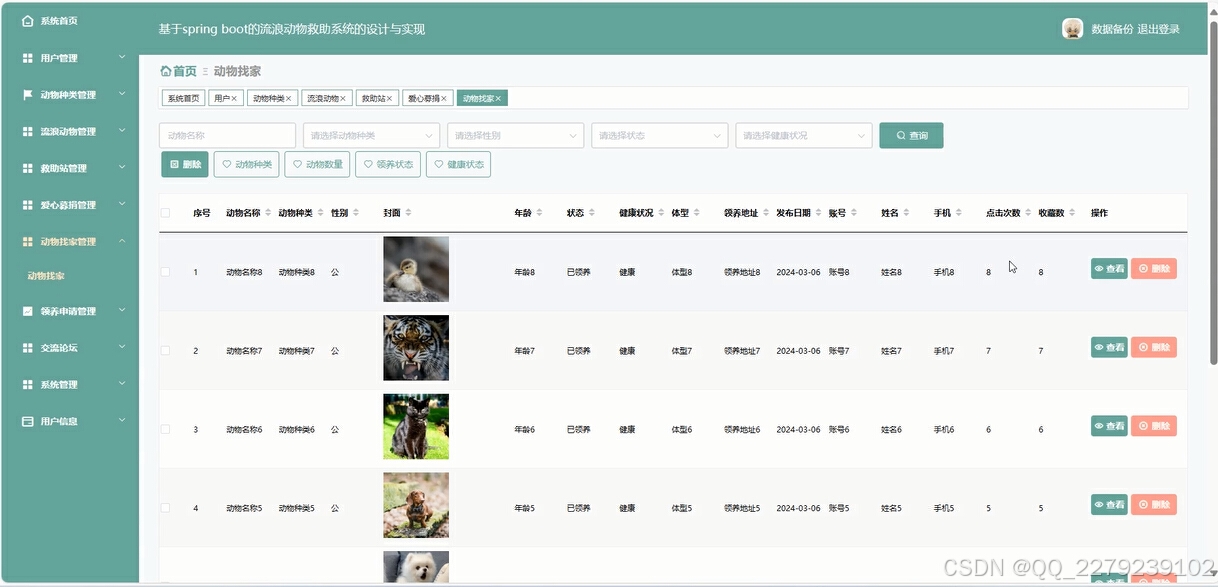This screenshot has height=587, width=1218.
Task: Click the 领养状态 statistics button
Action: [388, 164]
